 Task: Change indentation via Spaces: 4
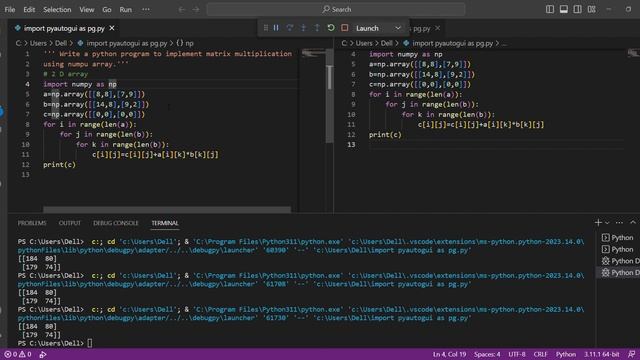click(x=487, y=354)
